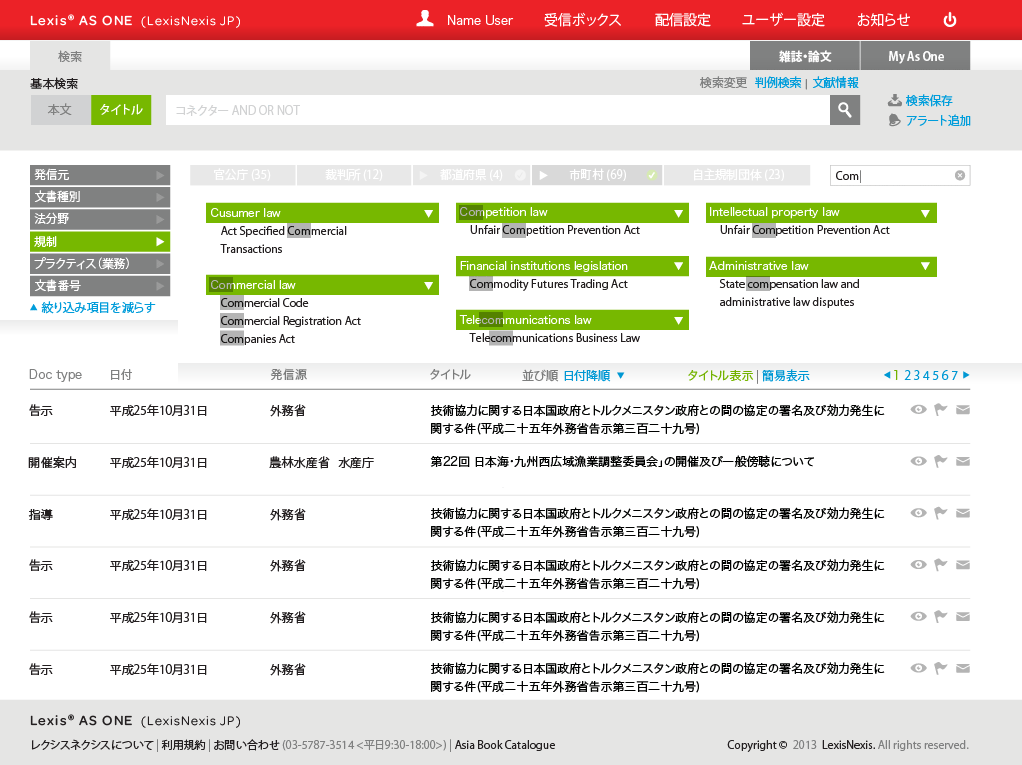The width and height of the screenshot is (1022, 765).
Task: Click the 簡易表示 view link
Action: pyautogui.click(x=785, y=376)
